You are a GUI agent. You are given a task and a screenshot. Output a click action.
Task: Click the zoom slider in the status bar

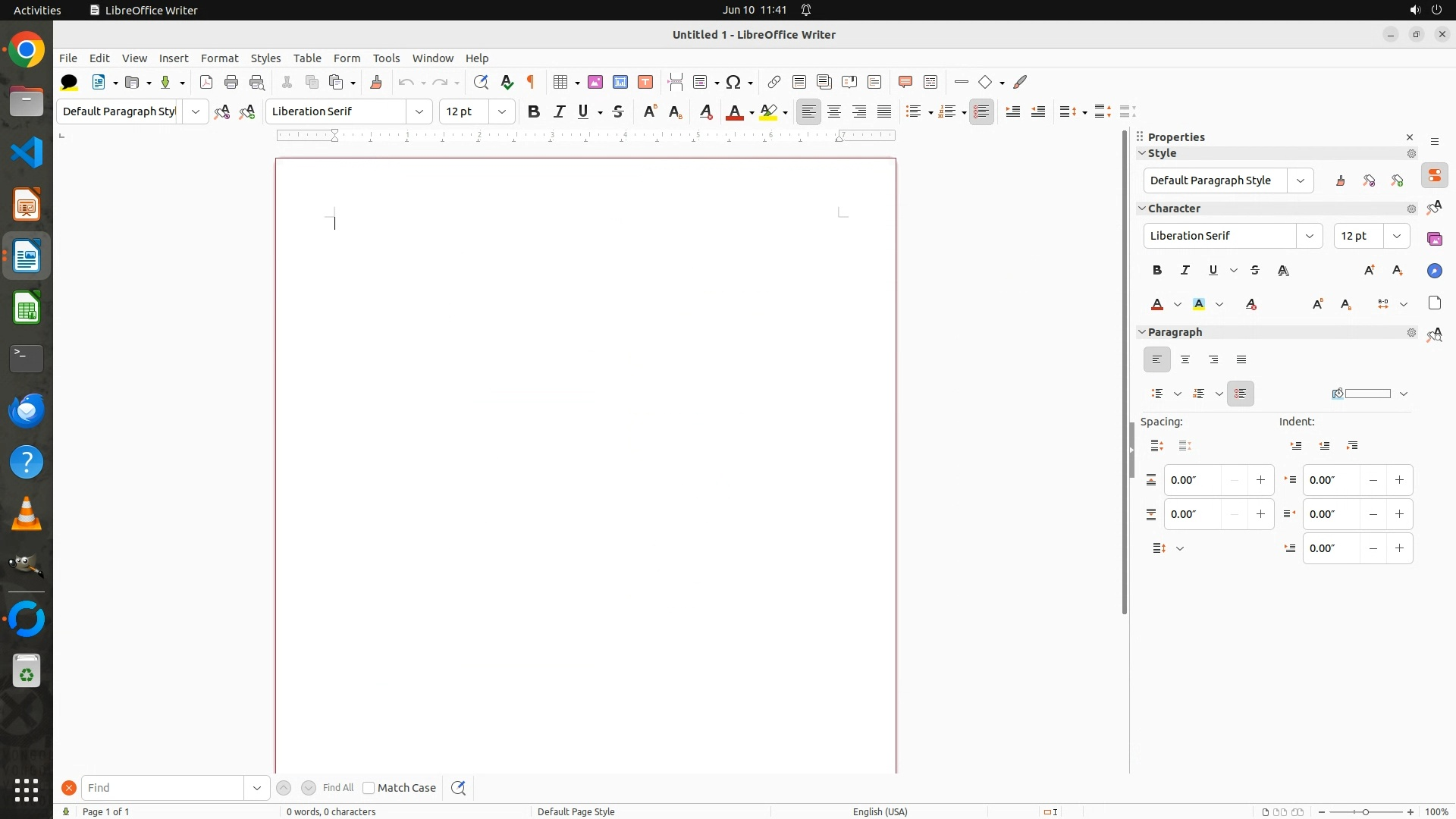tap(1366, 811)
